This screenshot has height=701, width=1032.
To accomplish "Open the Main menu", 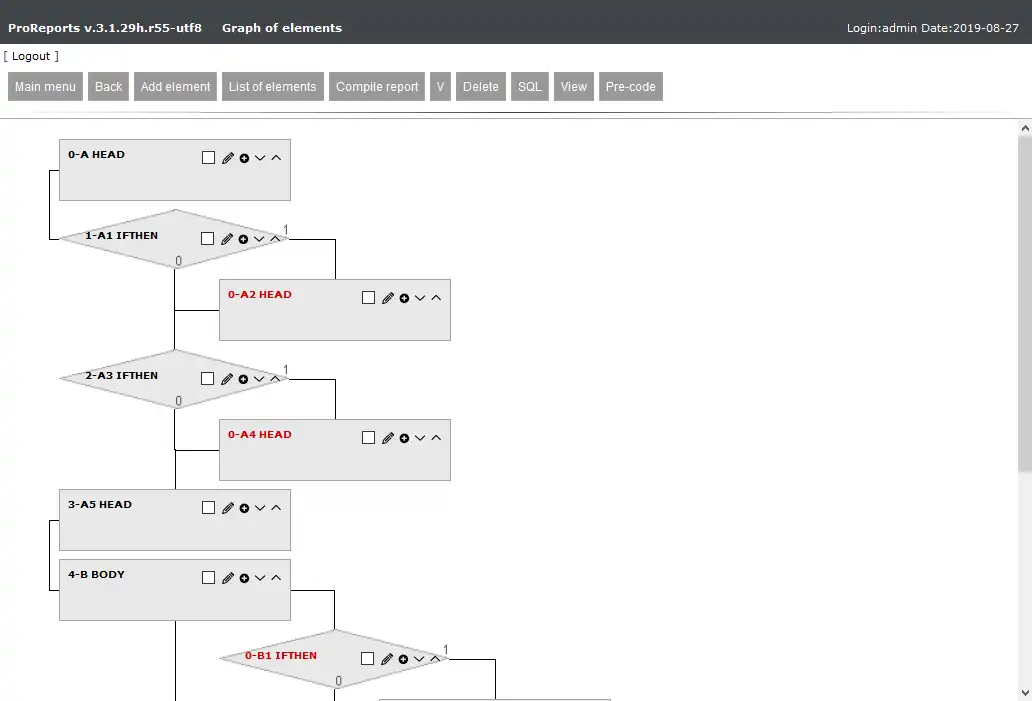I will click(45, 87).
